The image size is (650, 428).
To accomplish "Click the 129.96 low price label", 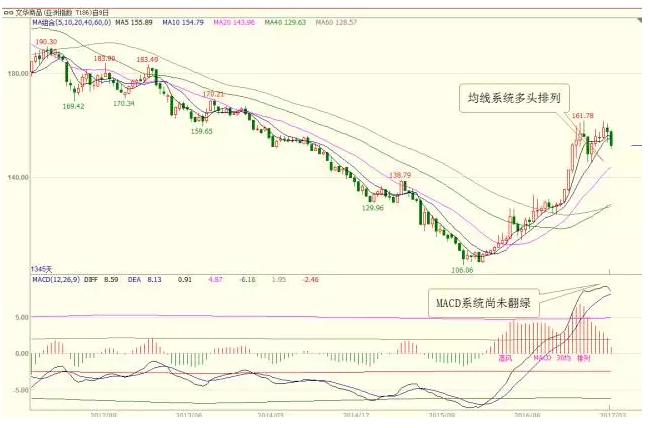I will pyautogui.click(x=373, y=208).
